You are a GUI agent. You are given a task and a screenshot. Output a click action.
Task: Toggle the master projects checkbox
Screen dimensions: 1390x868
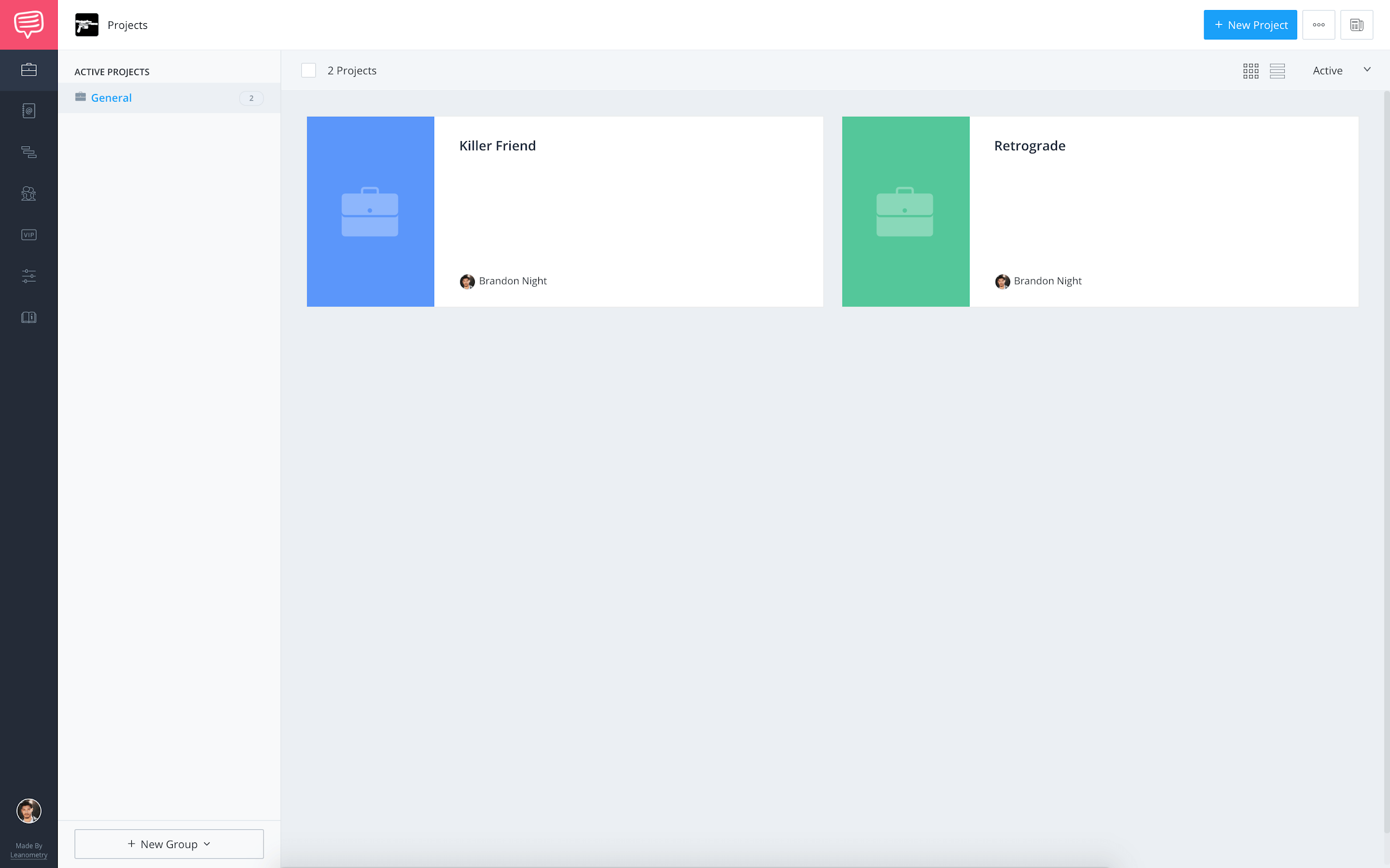pyautogui.click(x=308, y=70)
